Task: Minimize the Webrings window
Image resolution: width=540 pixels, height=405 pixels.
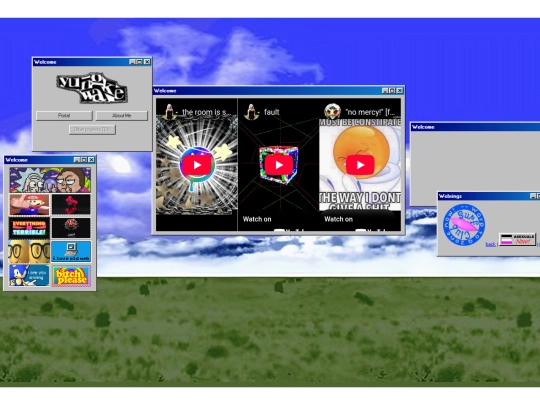Action: click(x=533, y=196)
